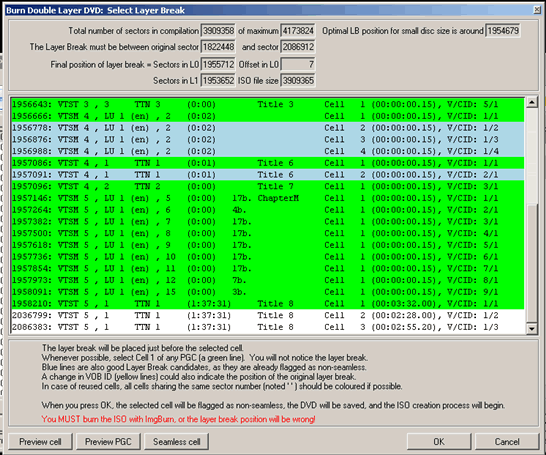546x455 pixels.
Task: Select row 1957096 Title 7
Action: tap(268, 186)
